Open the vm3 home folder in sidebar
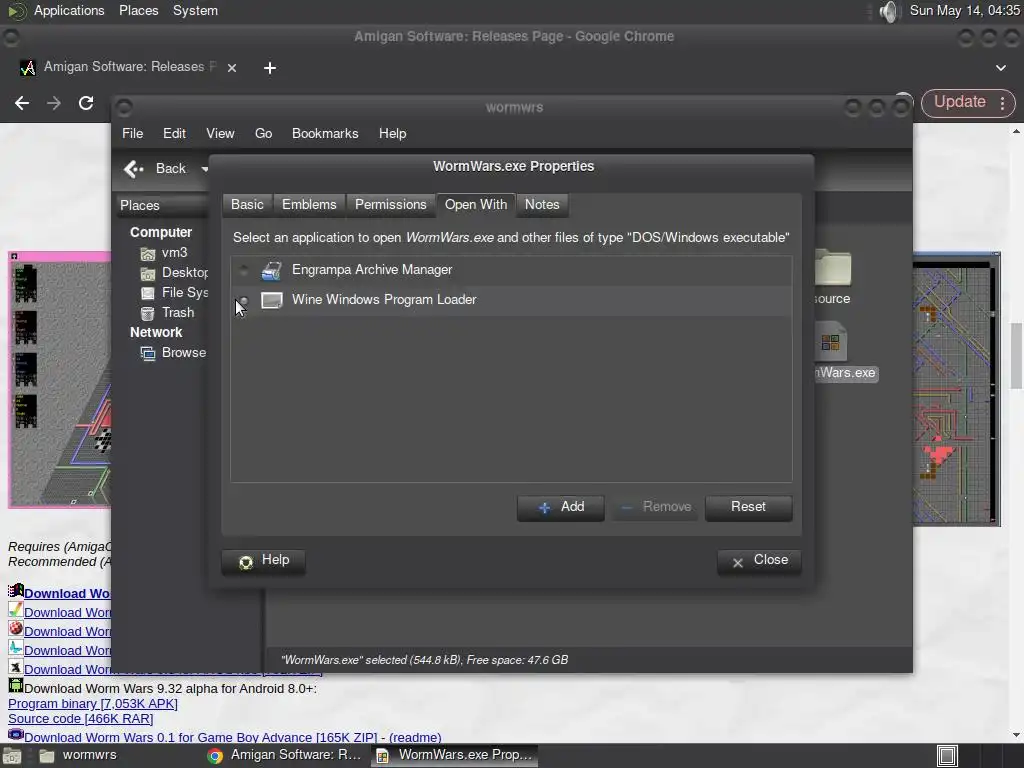 click(x=164, y=253)
